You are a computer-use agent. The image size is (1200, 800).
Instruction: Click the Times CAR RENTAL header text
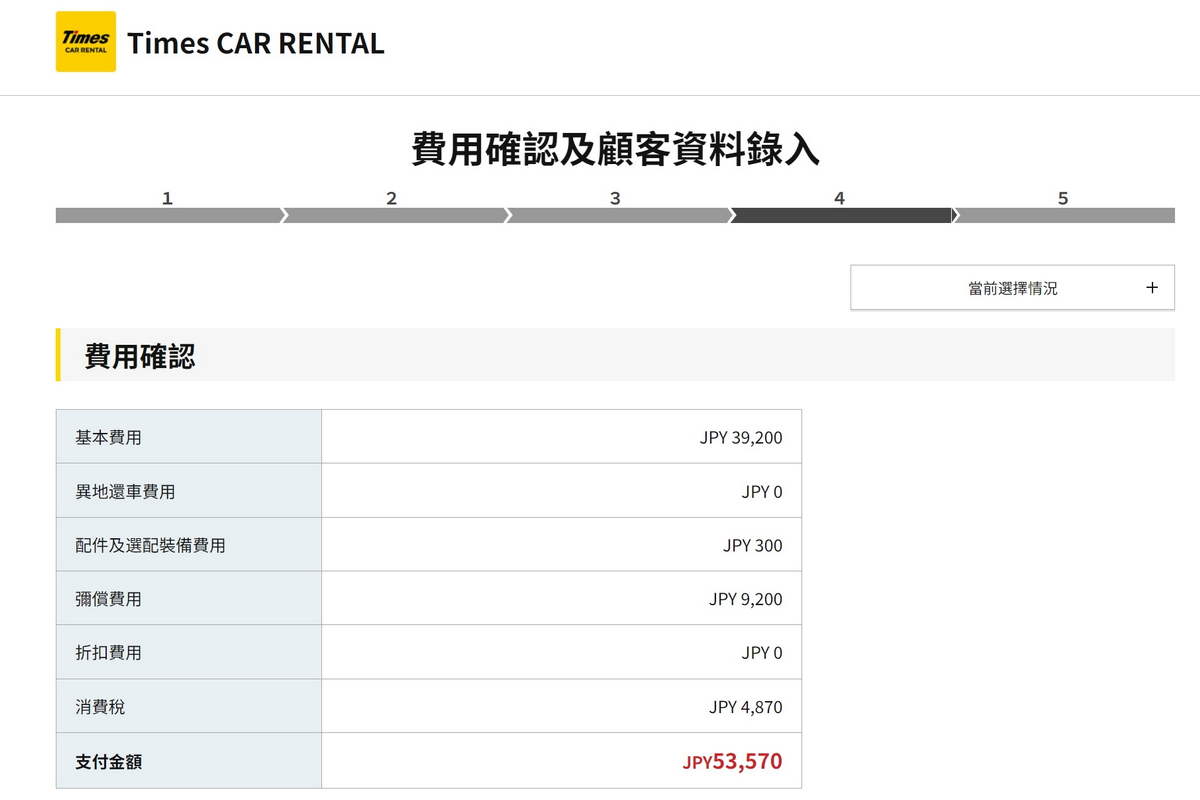[255, 43]
